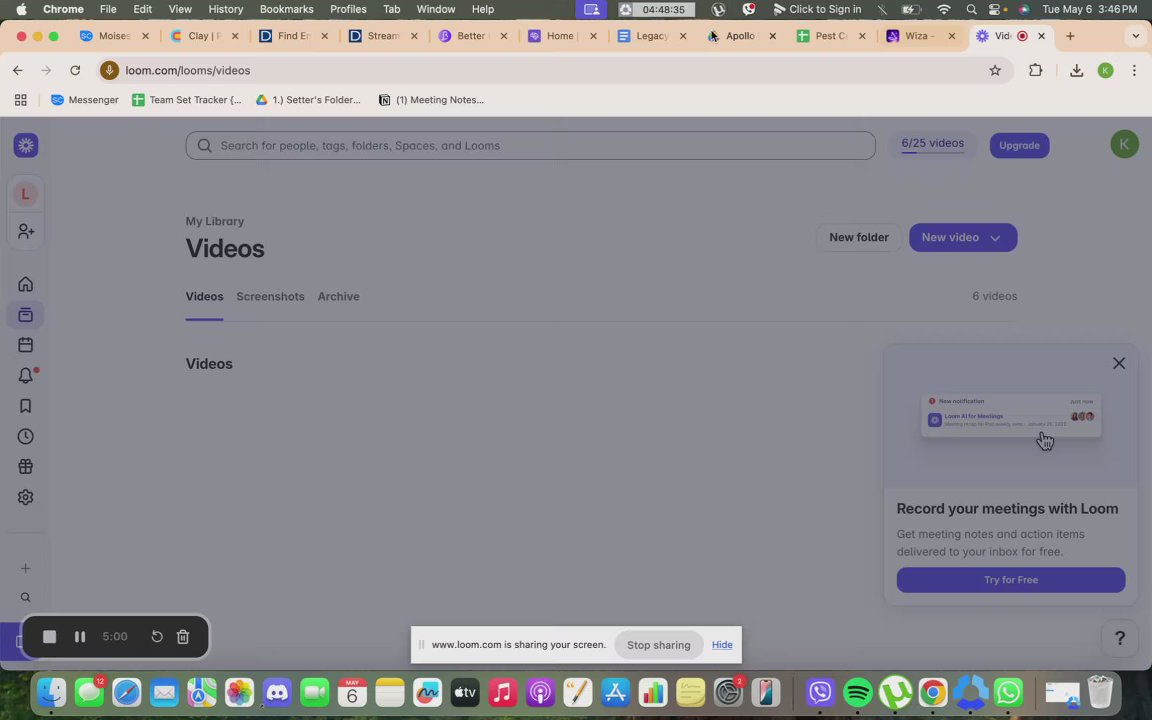The width and height of the screenshot is (1152, 720).
Task: Open the workspace L avatar
Action: (25, 194)
